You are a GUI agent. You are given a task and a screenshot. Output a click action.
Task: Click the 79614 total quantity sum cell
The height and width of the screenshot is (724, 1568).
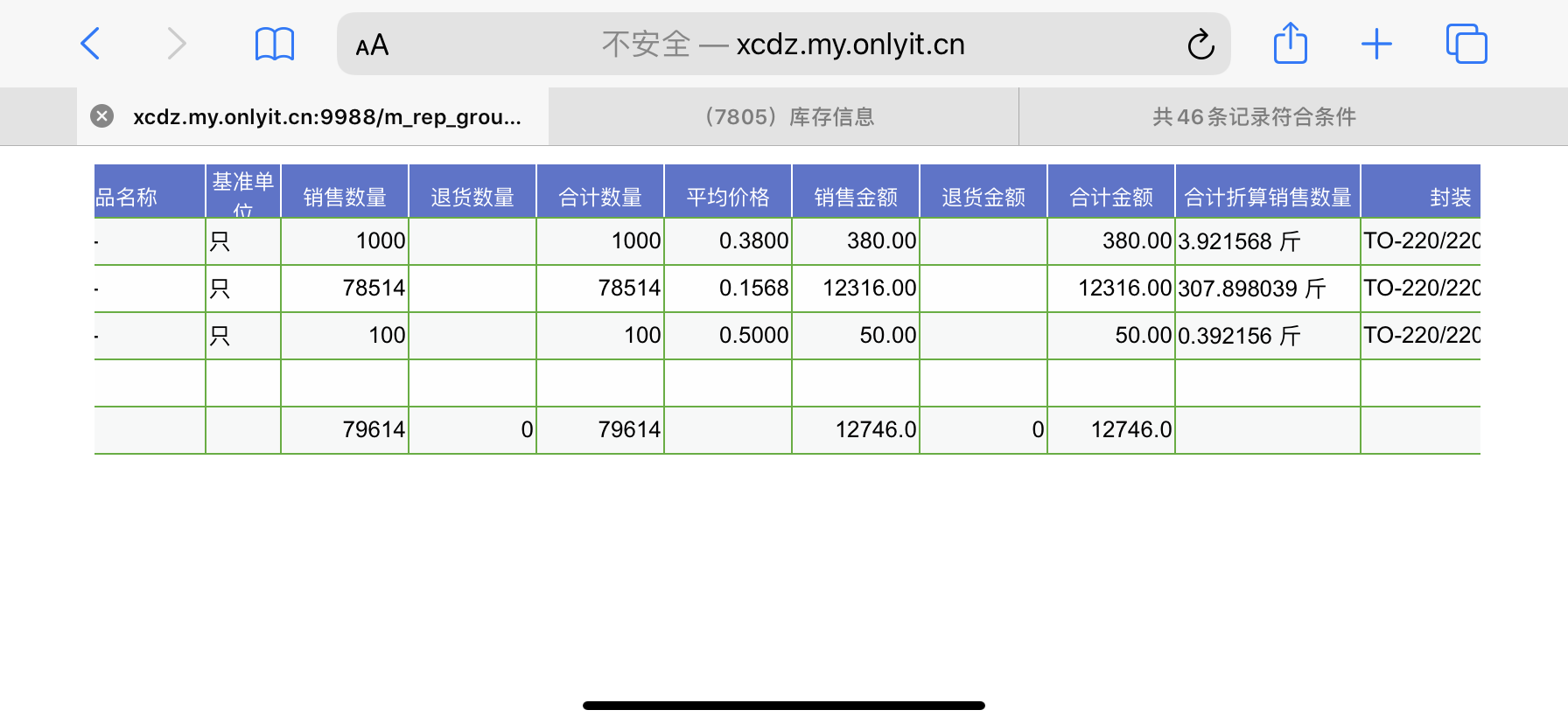coord(600,429)
